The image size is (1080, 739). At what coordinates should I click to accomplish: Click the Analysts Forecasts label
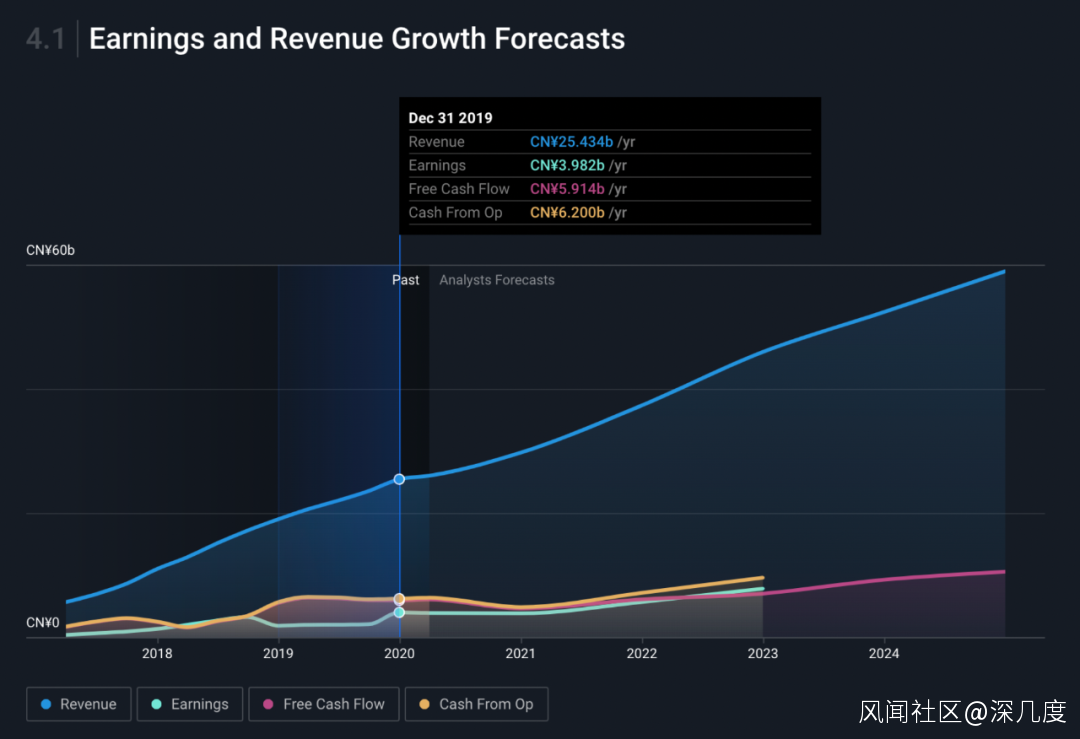click(497, 280)
